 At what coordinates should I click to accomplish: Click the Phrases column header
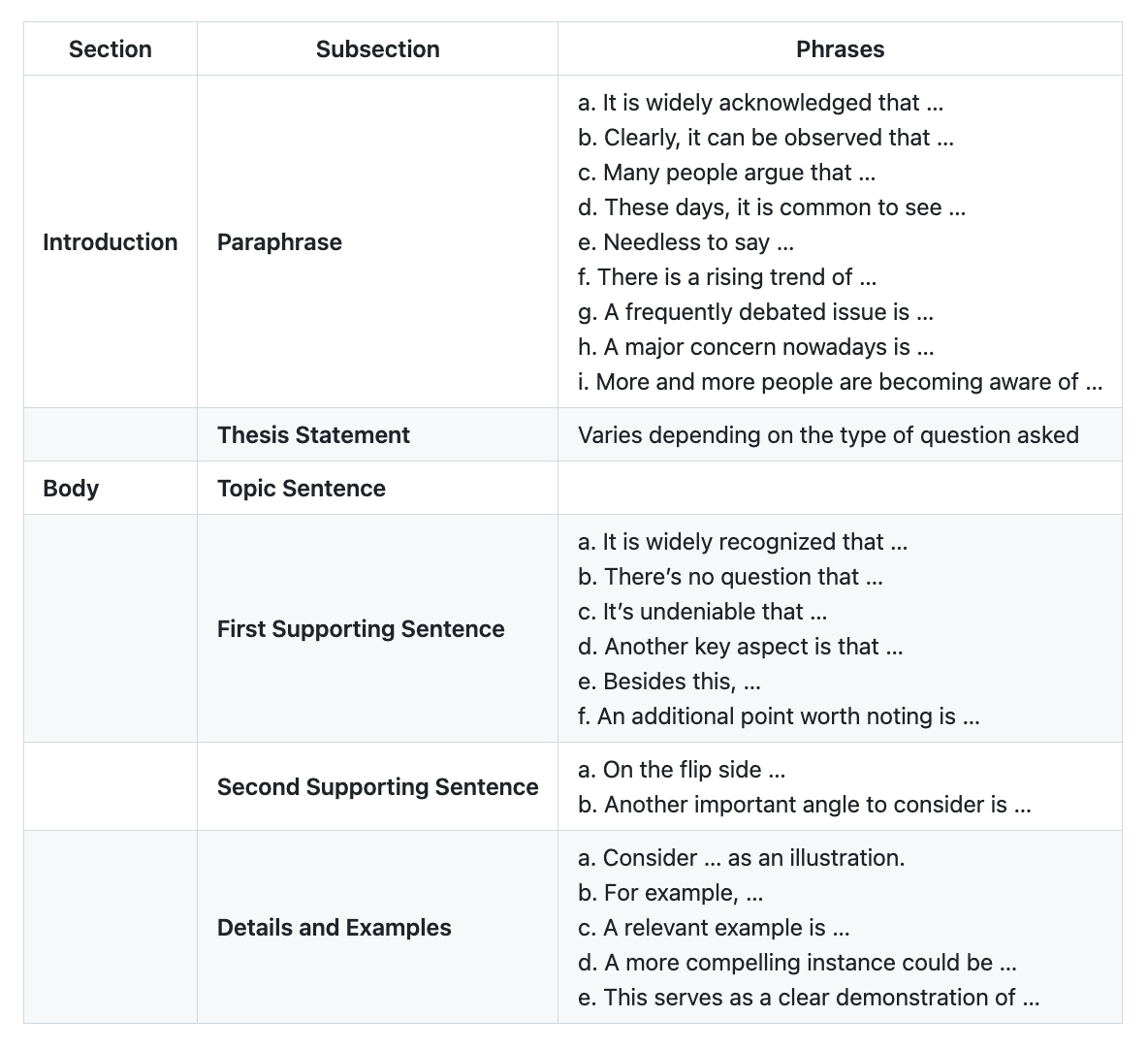(x=840, y=49)
